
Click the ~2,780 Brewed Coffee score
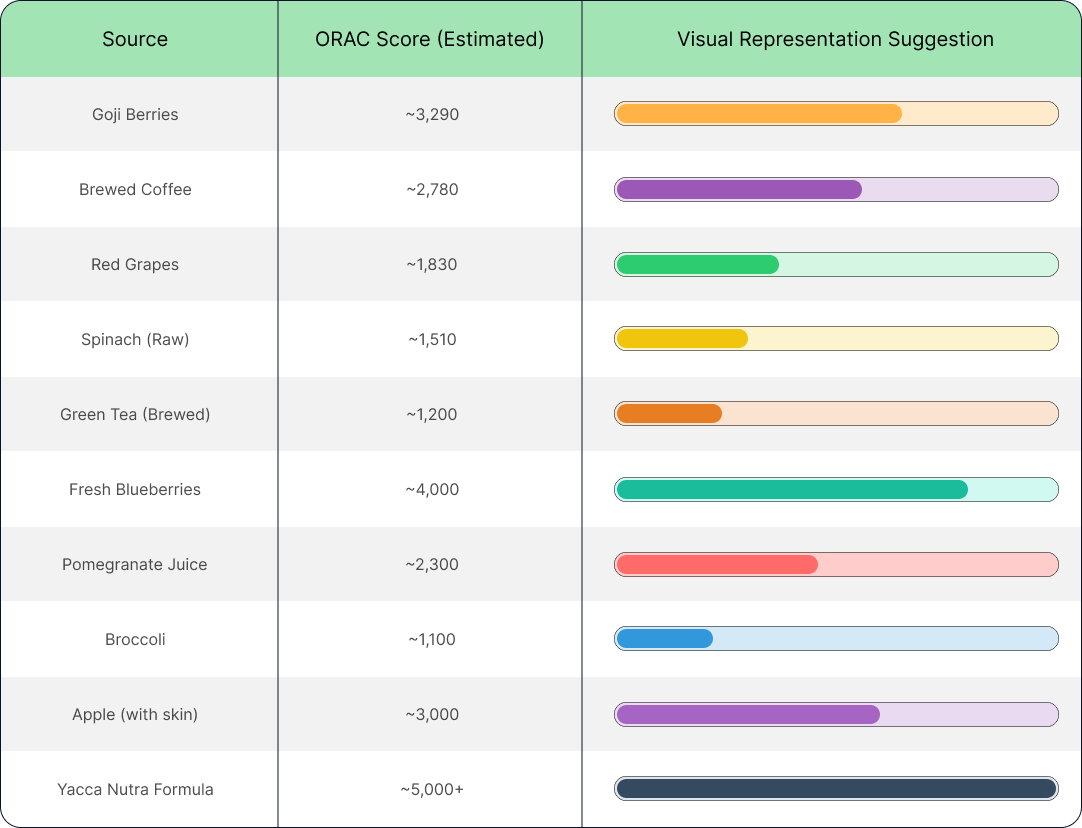tap(432, 189)
